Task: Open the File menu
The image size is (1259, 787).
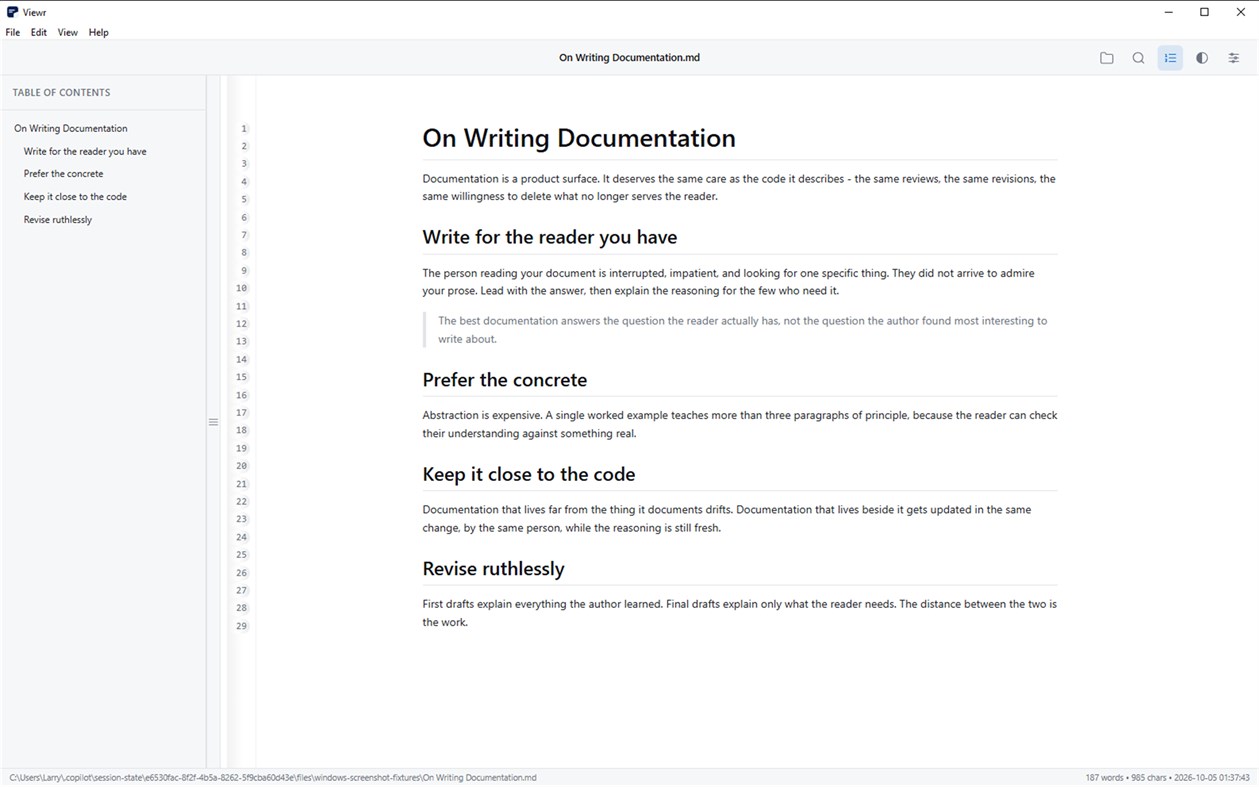Action: tap(13, 32)
